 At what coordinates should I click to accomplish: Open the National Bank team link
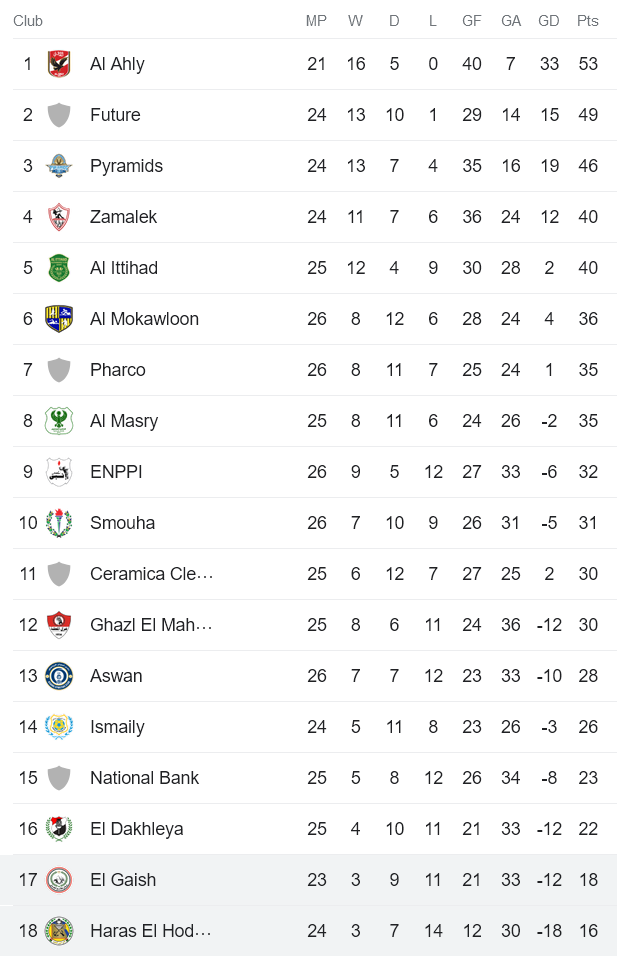tap(144, 778)
